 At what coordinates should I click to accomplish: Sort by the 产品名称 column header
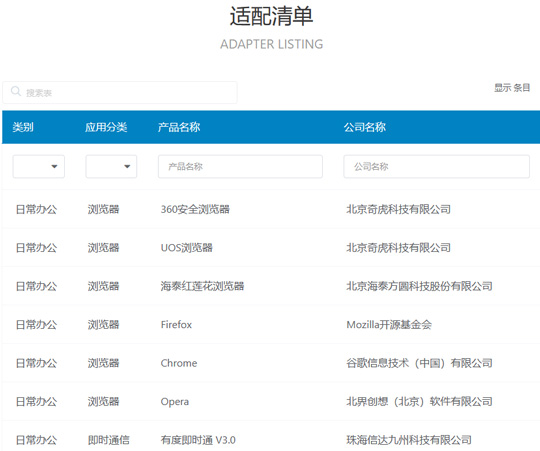point(179,127)
